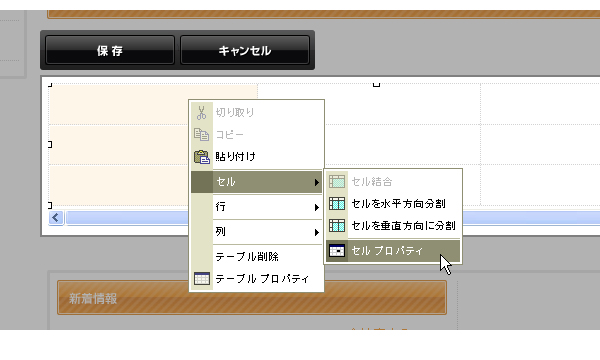Click the horizontal cell split icon
The width and height of the screenshot is (600, 360).
tap(337, 204)
